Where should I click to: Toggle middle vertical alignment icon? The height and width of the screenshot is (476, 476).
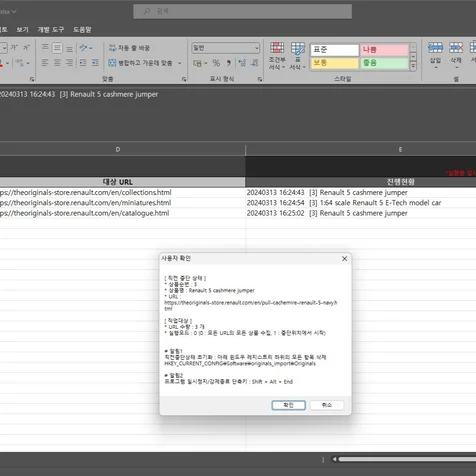click(57, 48)
